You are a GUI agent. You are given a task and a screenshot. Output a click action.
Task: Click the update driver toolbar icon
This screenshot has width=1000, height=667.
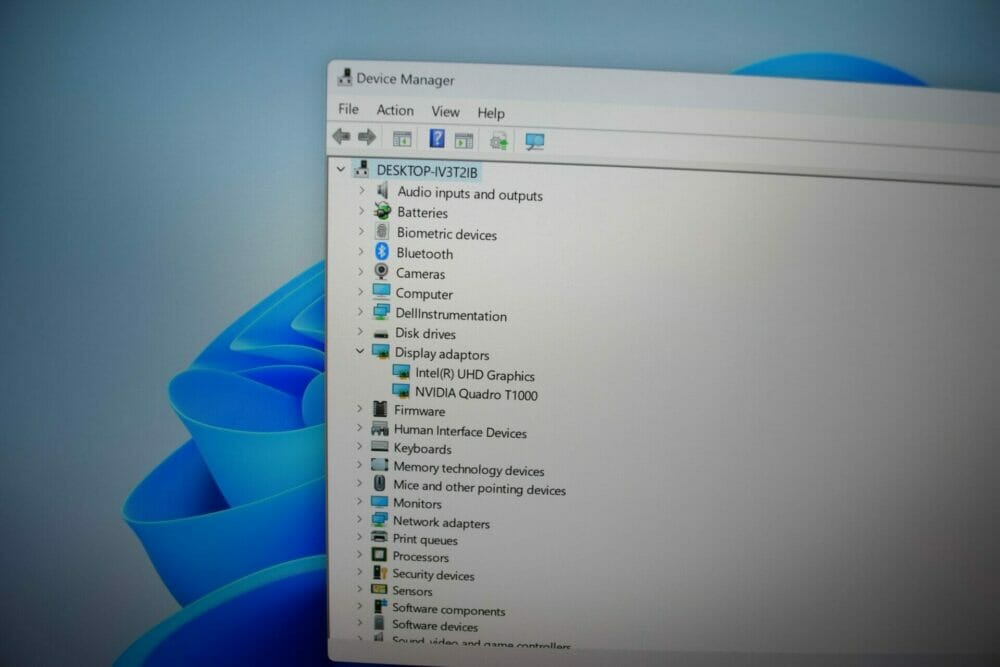tap(499, 140)
